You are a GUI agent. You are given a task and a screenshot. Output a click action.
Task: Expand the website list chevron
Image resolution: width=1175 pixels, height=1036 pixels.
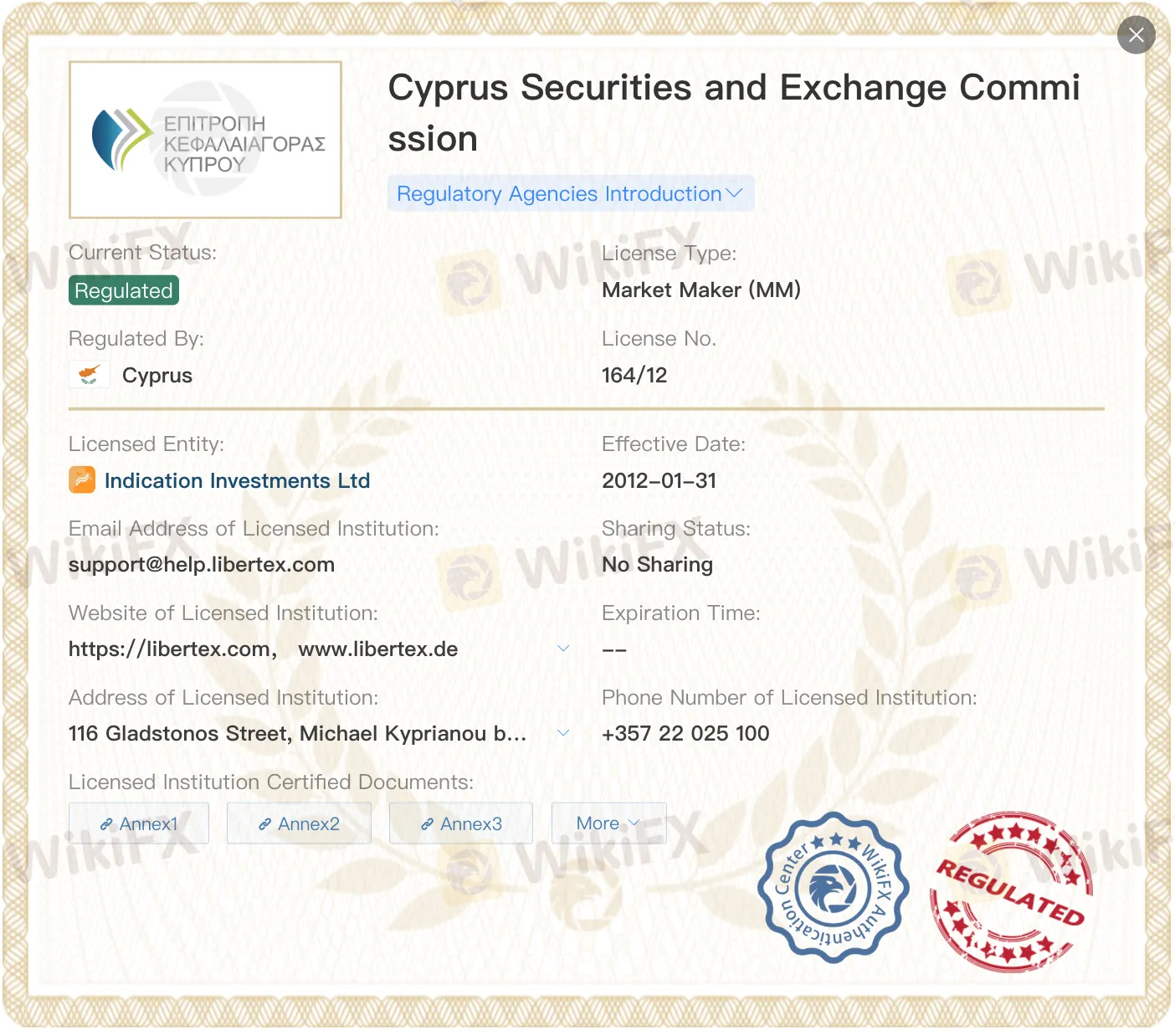coord(563,649)
